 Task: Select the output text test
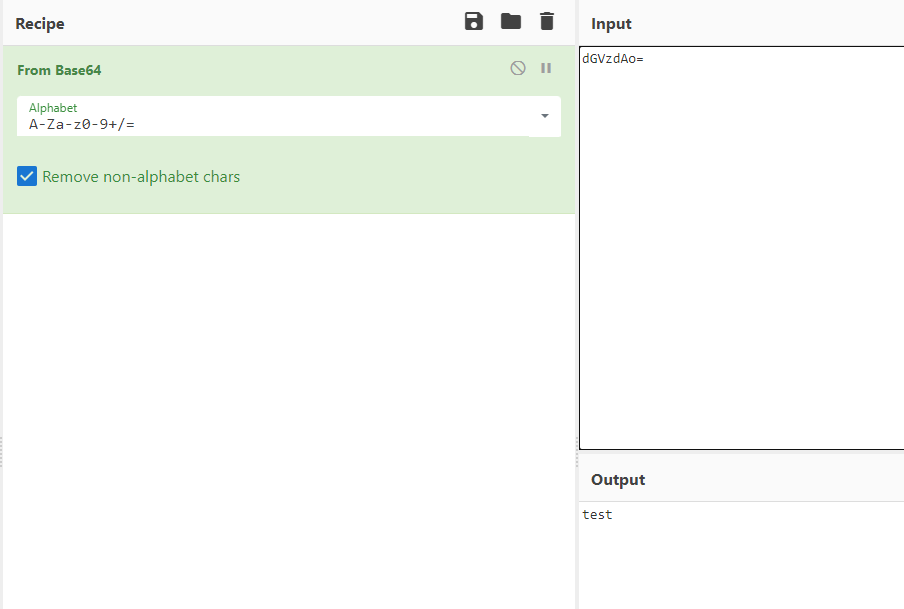597,514
